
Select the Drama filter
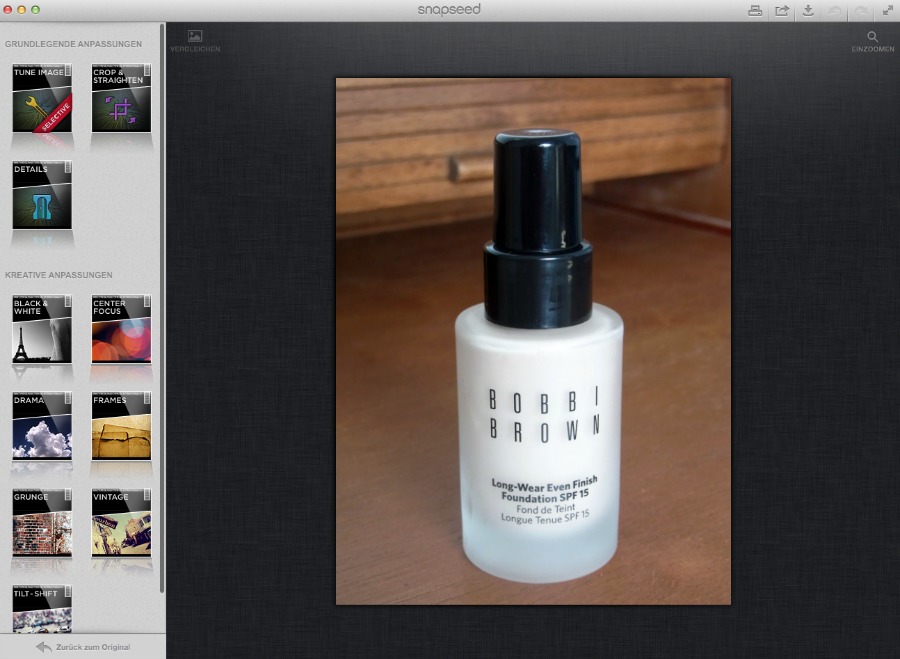coord(42,426)
